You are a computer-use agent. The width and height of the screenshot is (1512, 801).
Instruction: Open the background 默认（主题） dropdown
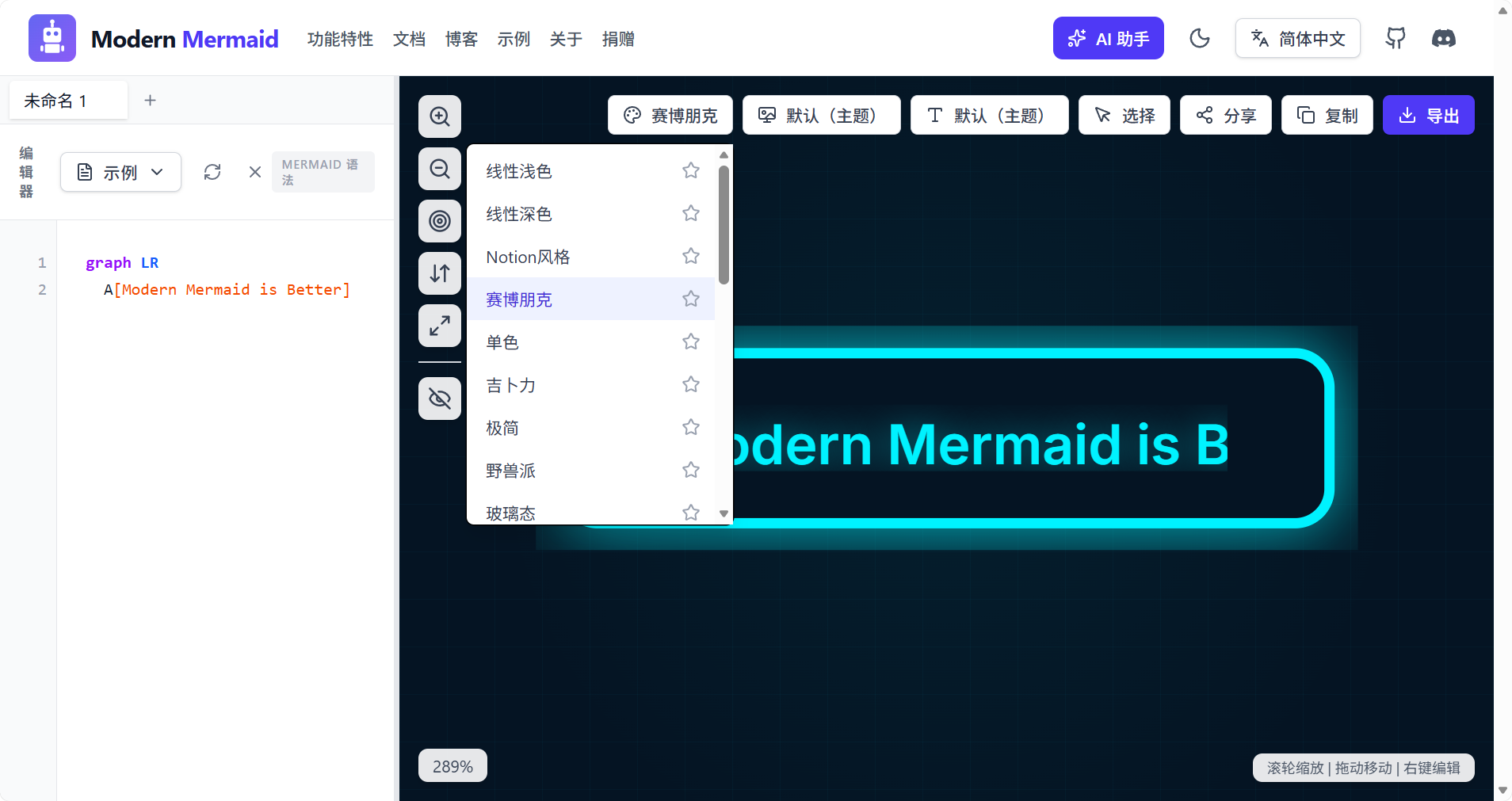pos(822,116)
